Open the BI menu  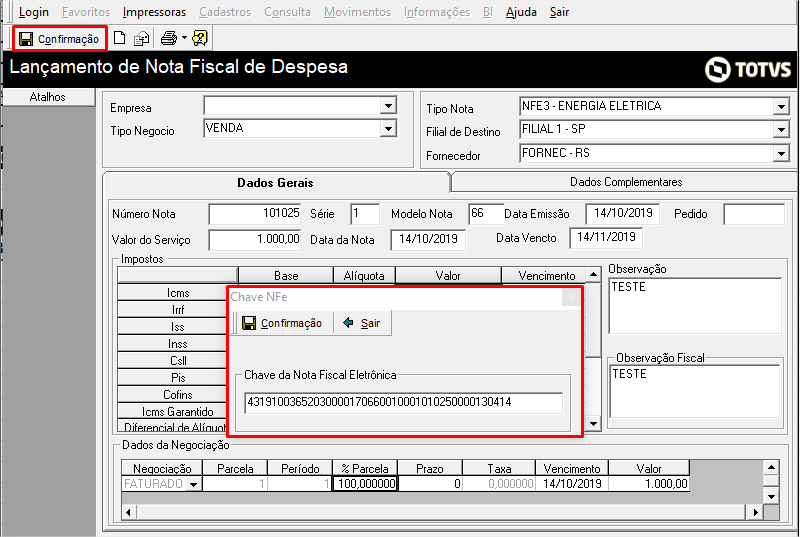point(487,12)
